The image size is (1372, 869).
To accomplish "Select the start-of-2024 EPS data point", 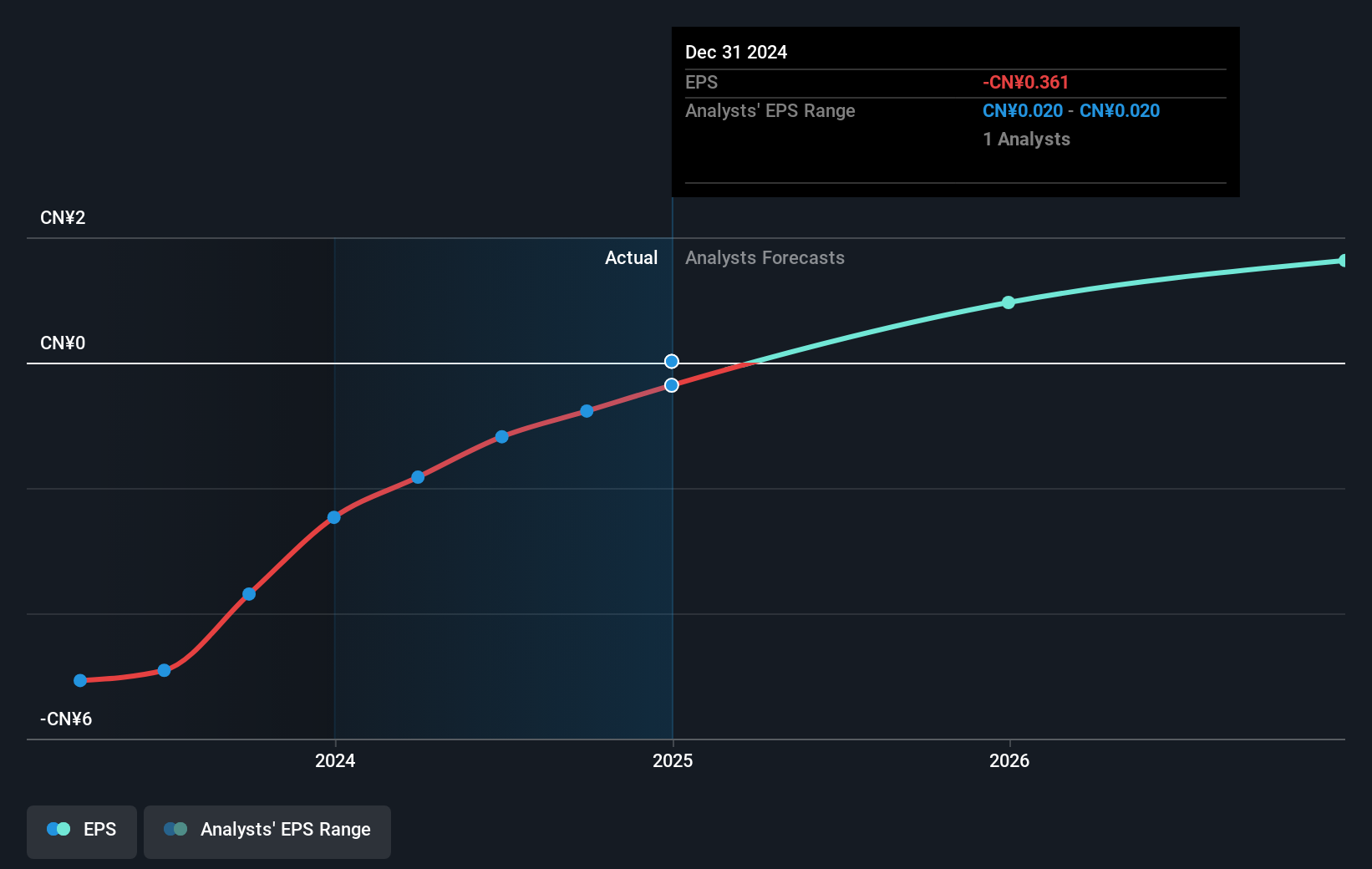I will coord(334,517).
